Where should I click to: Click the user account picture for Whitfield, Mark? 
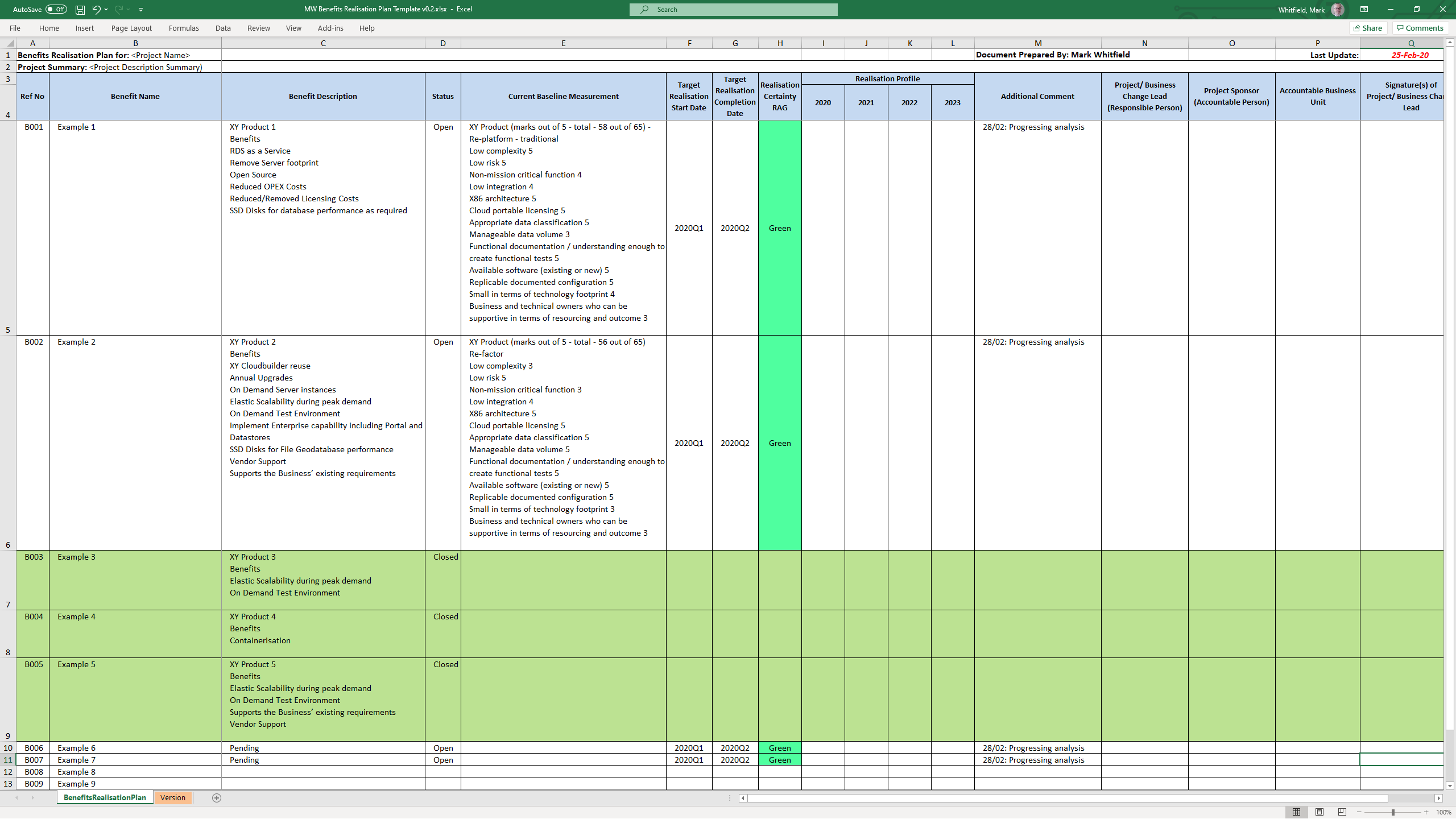1337,9
